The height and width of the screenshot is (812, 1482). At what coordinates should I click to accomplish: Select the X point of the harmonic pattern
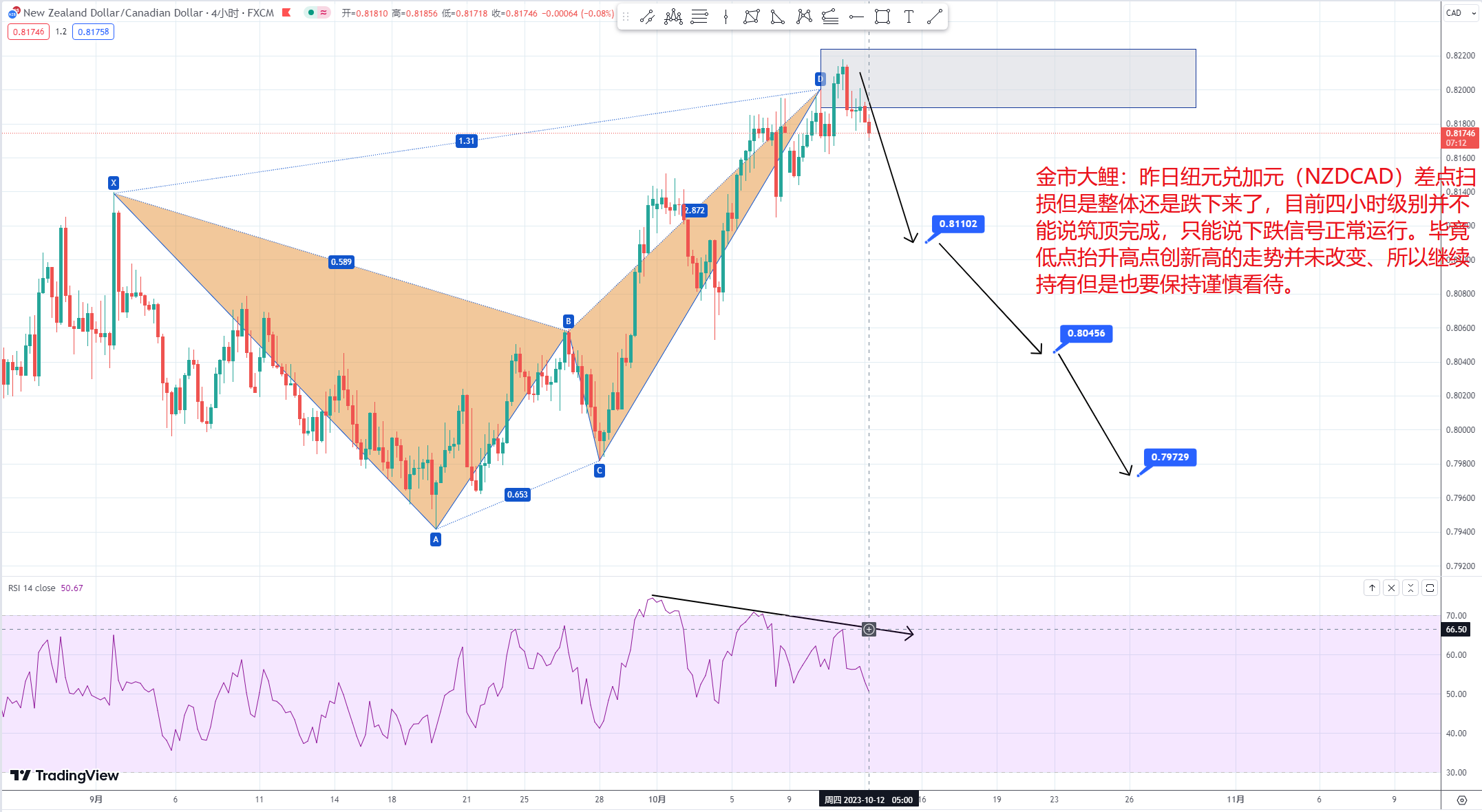pyautogui.click(x=114, y=183)
